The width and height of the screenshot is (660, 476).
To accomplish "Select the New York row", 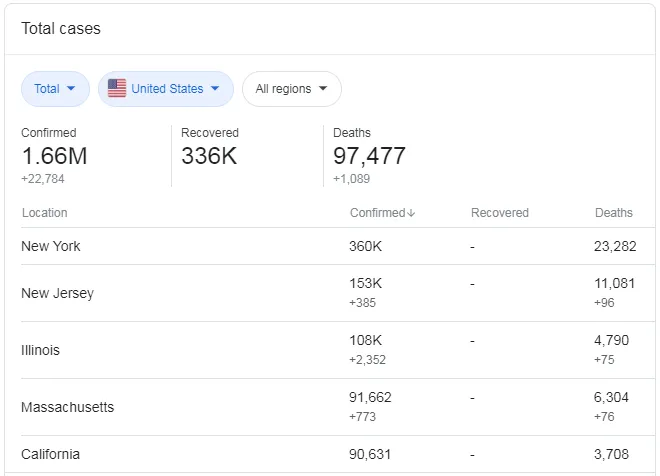I will point(51,246).
